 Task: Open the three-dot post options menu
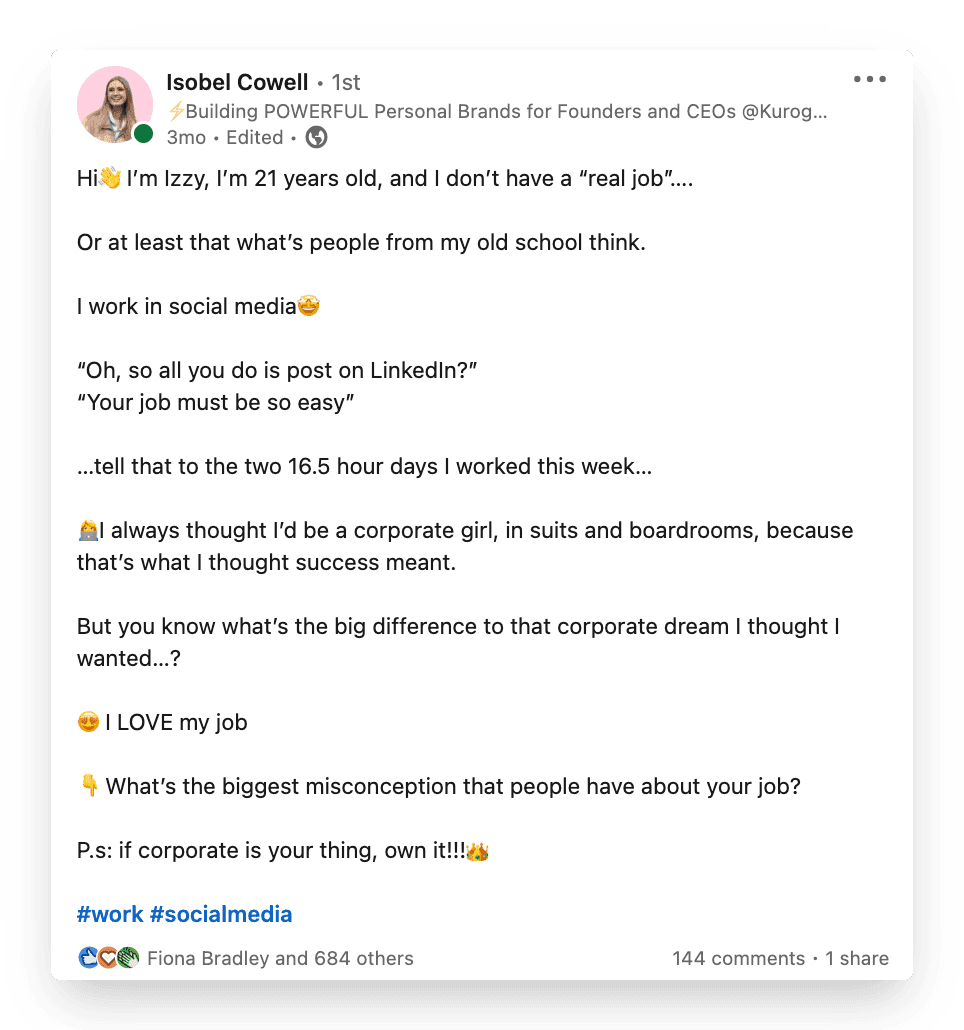pos(869,80)
